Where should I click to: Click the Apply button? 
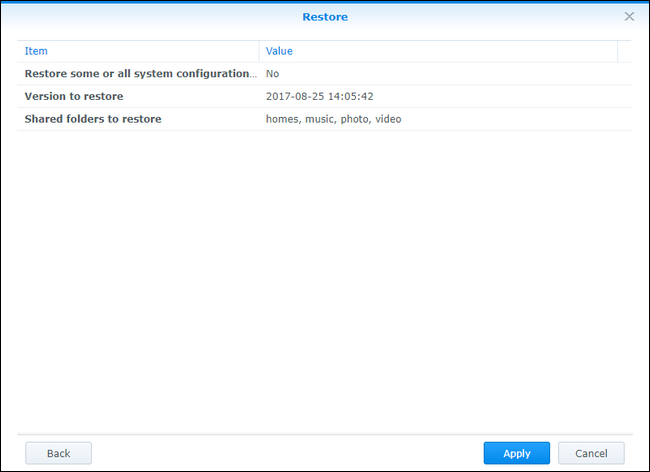(517, 453)
